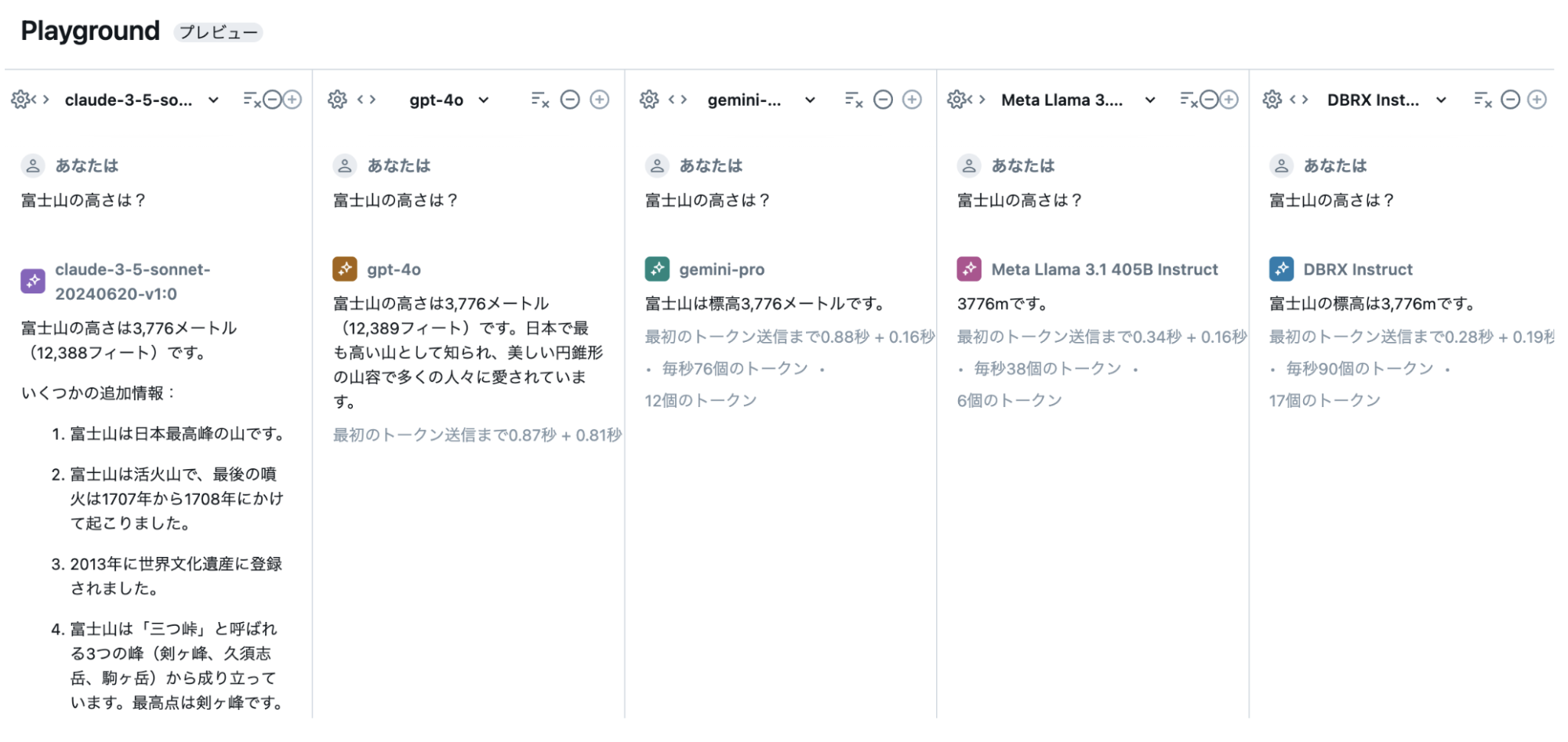The width and height of the screenshot is (1568, 742).
Task: Open settings gear in the DBRX Instruct column
Action: coord(1272,100)
